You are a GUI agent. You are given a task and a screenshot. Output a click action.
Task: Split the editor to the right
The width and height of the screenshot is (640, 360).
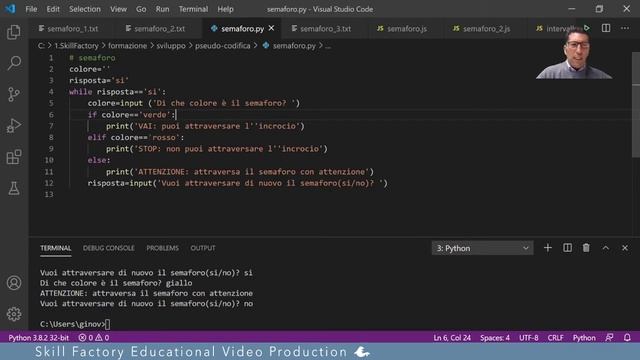pyautogui.click(x=606, y=28)
